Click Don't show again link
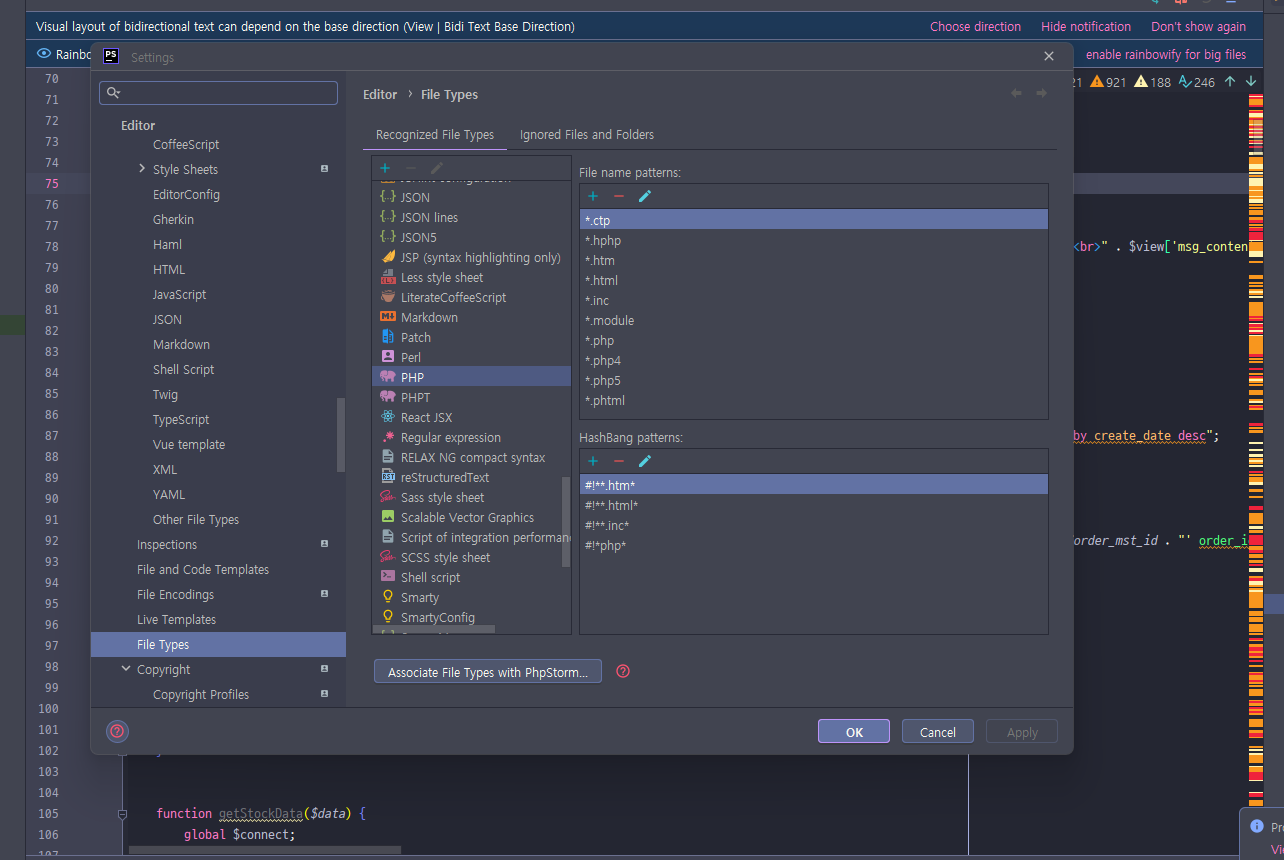 [1199, 27]
